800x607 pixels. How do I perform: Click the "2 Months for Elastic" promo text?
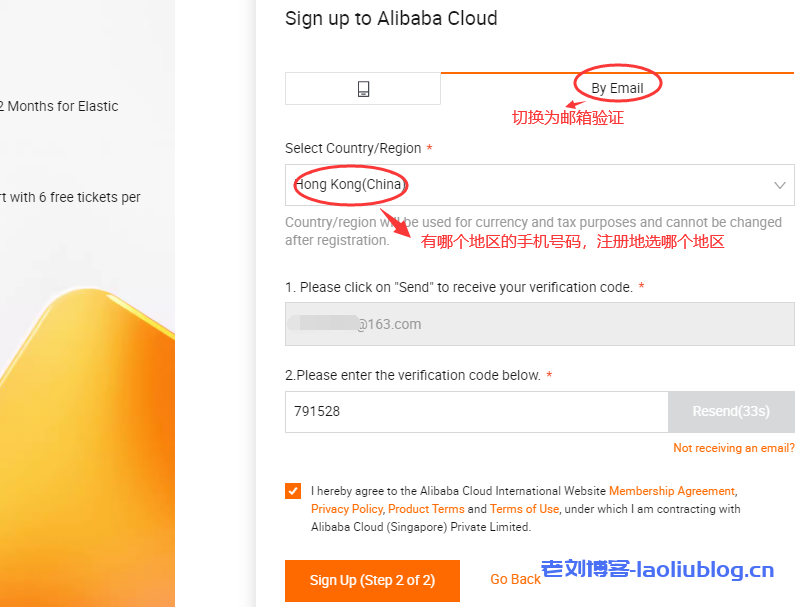(60, 106)
